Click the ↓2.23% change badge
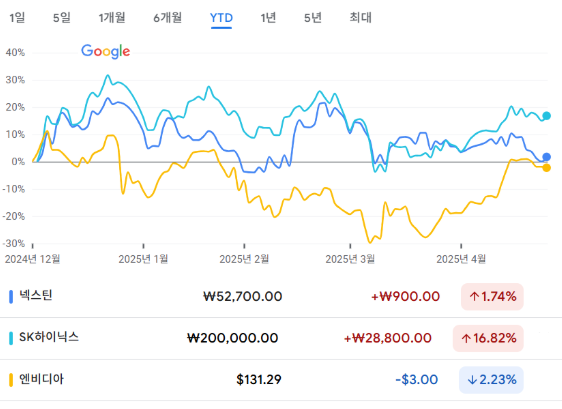This screenshot has height=409, width=562. [491, 380]
